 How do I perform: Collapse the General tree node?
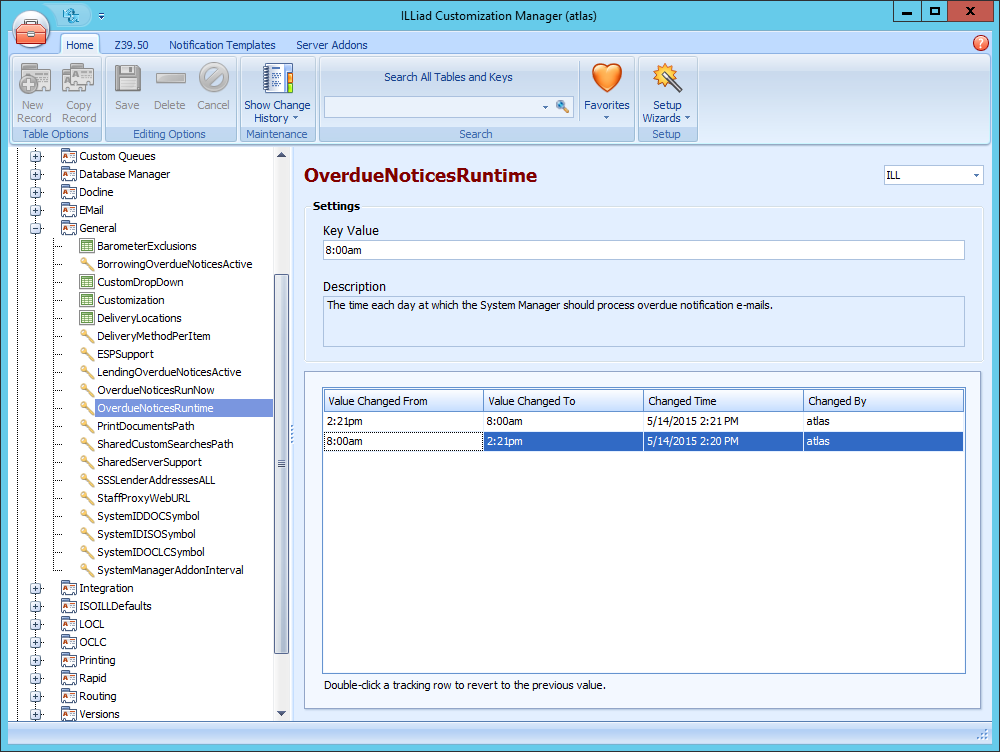point(36,228)
